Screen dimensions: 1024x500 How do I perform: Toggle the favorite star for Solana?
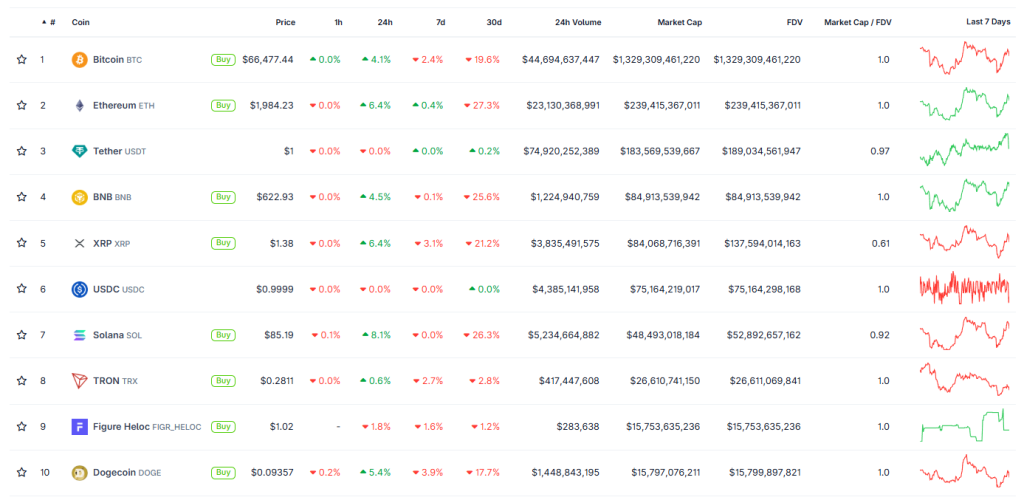[x=21, y=335]
